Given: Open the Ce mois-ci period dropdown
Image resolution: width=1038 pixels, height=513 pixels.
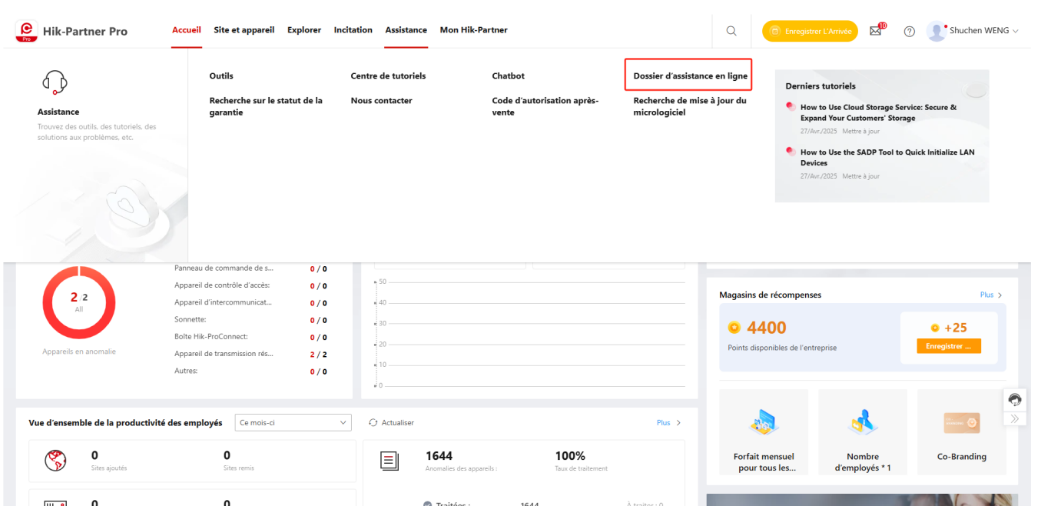Looking at the screenshot, I should (x=293, y=422).
